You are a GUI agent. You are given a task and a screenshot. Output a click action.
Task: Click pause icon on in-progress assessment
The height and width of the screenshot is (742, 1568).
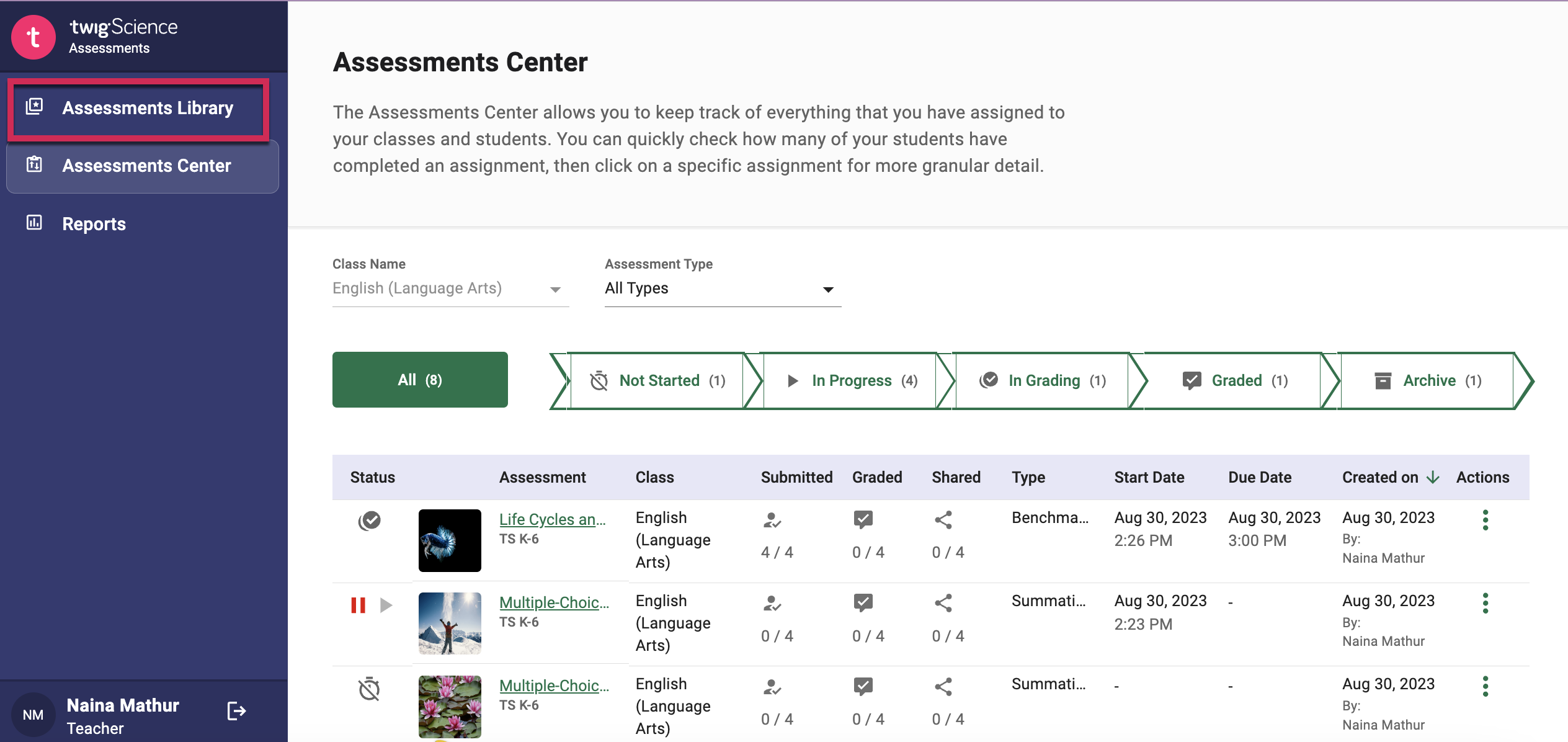point(358,605)
